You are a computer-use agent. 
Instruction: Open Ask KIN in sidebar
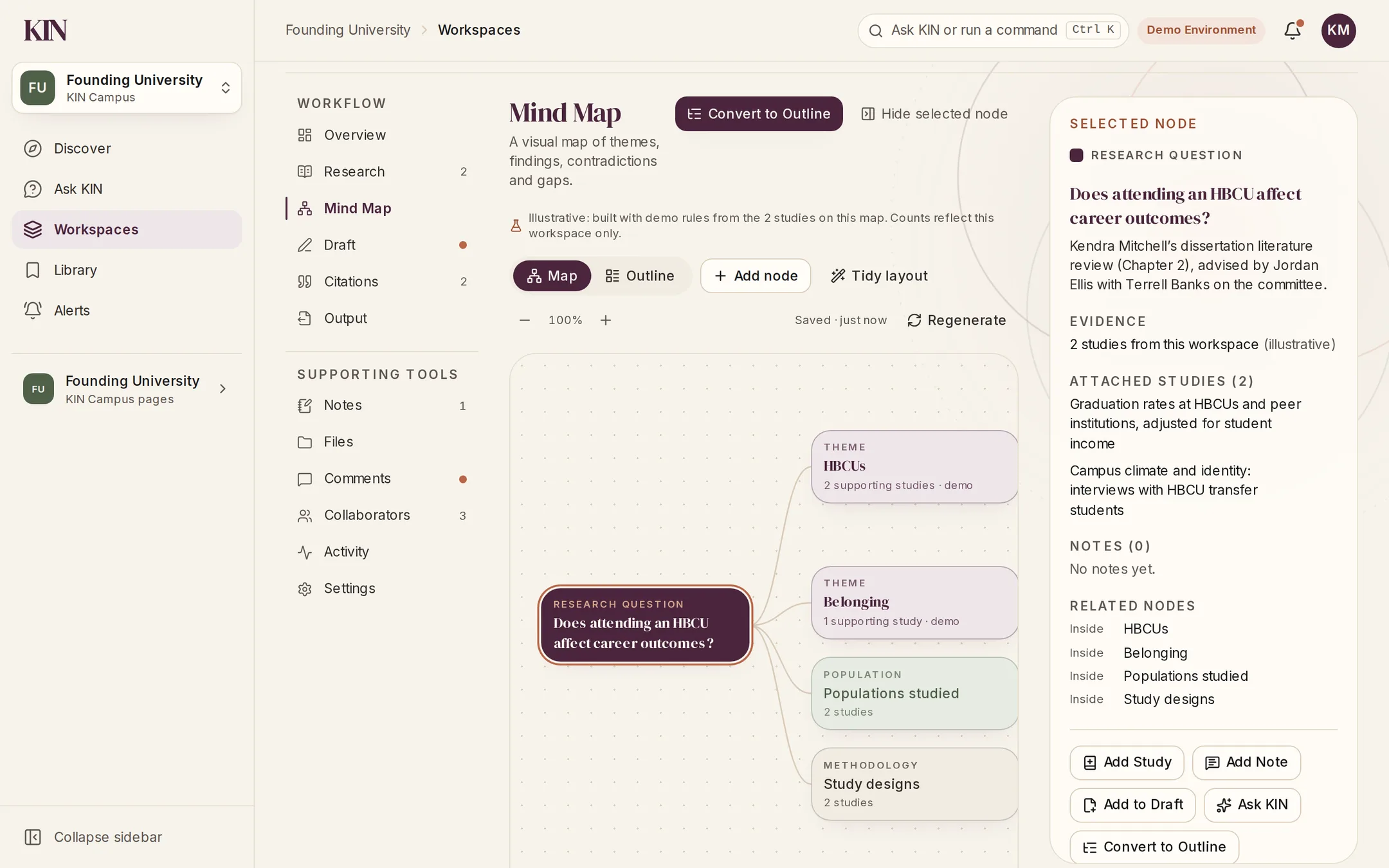[x=127, y=189]
